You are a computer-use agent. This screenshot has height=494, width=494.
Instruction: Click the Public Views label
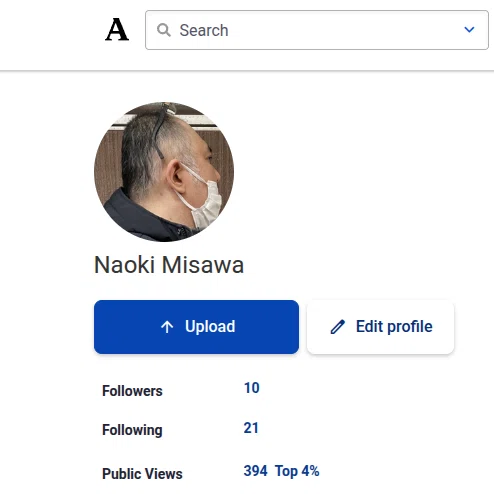[142, 474]
